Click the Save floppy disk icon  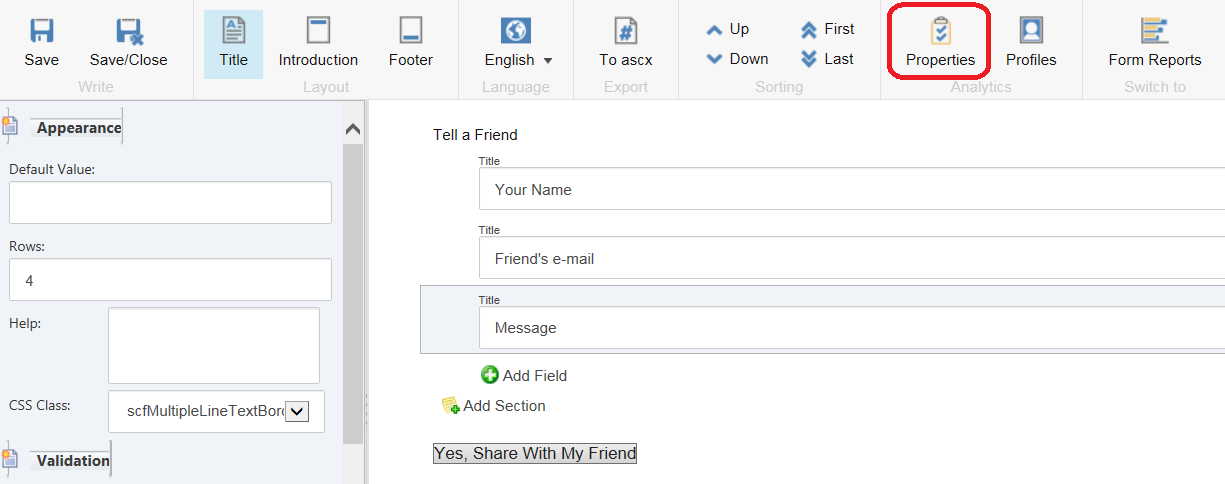(41, 32)
